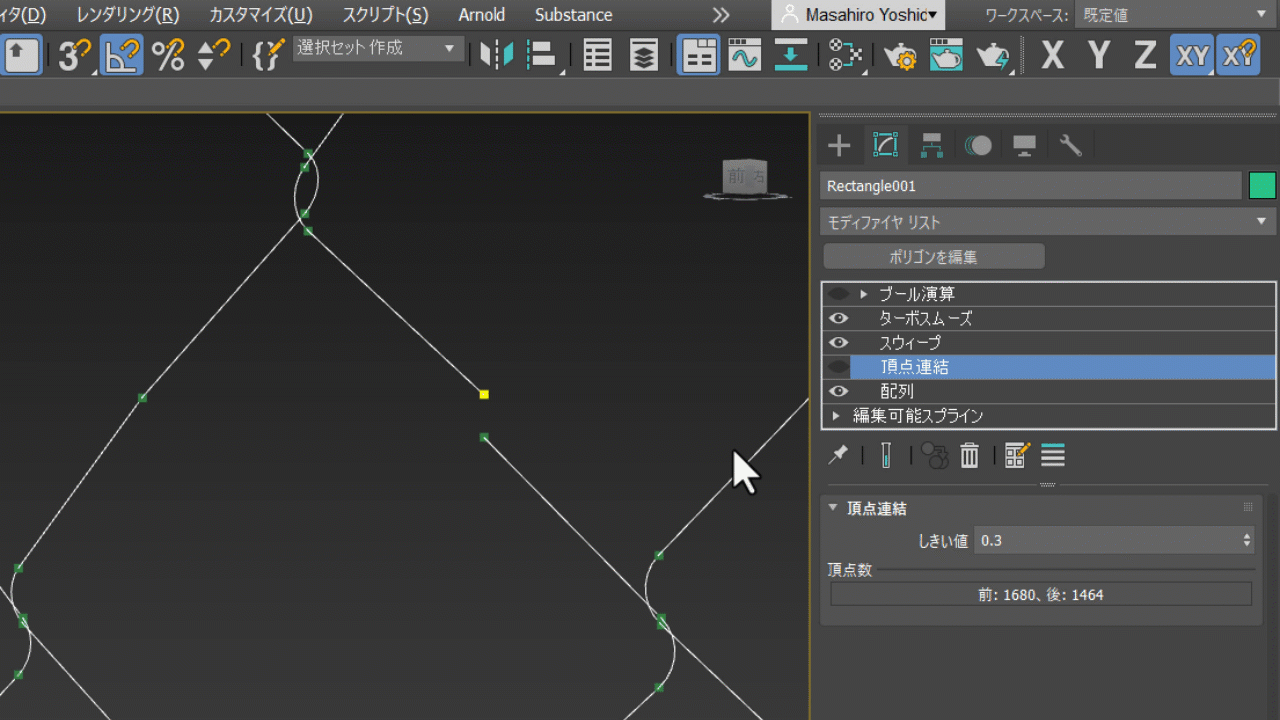The height and width of the screenshot is (720, 1280).
Task: Toggle the Spinner Snap tool
Action: click(x=212, y=55)
